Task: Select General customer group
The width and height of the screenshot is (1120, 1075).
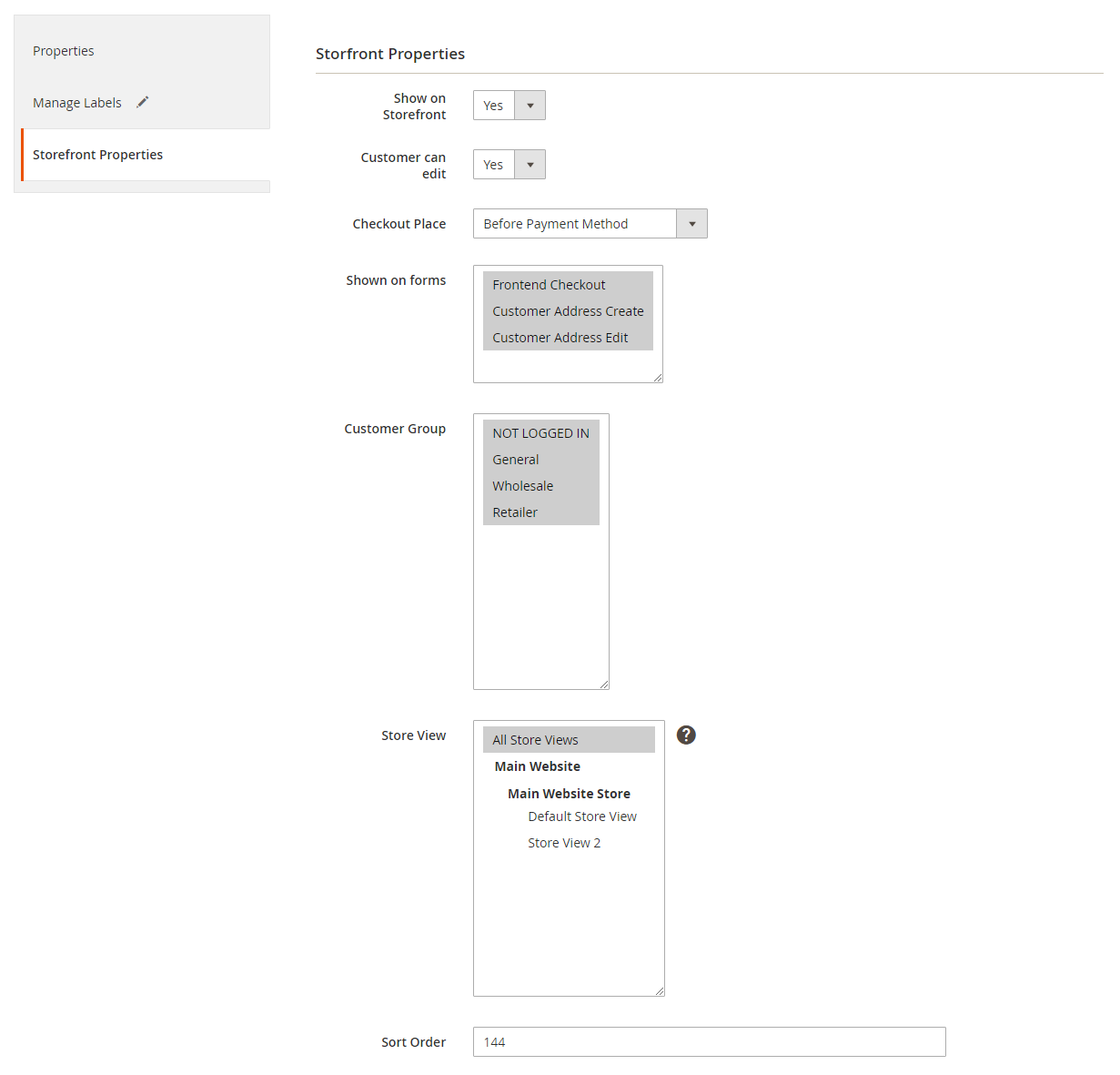Action: 541,460
